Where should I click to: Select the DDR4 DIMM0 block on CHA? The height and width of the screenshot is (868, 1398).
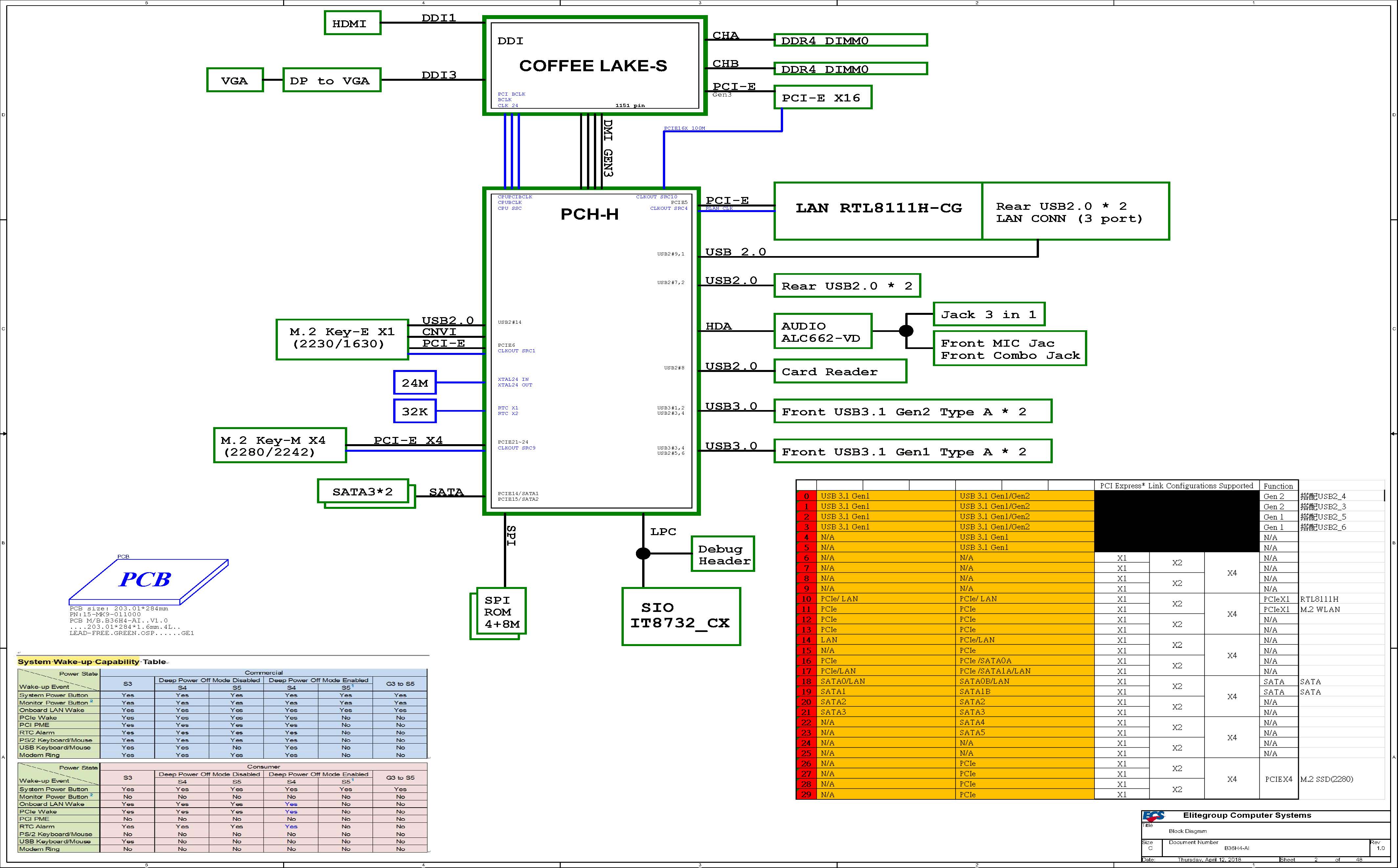pyautogui.click(x=850, y=40)
